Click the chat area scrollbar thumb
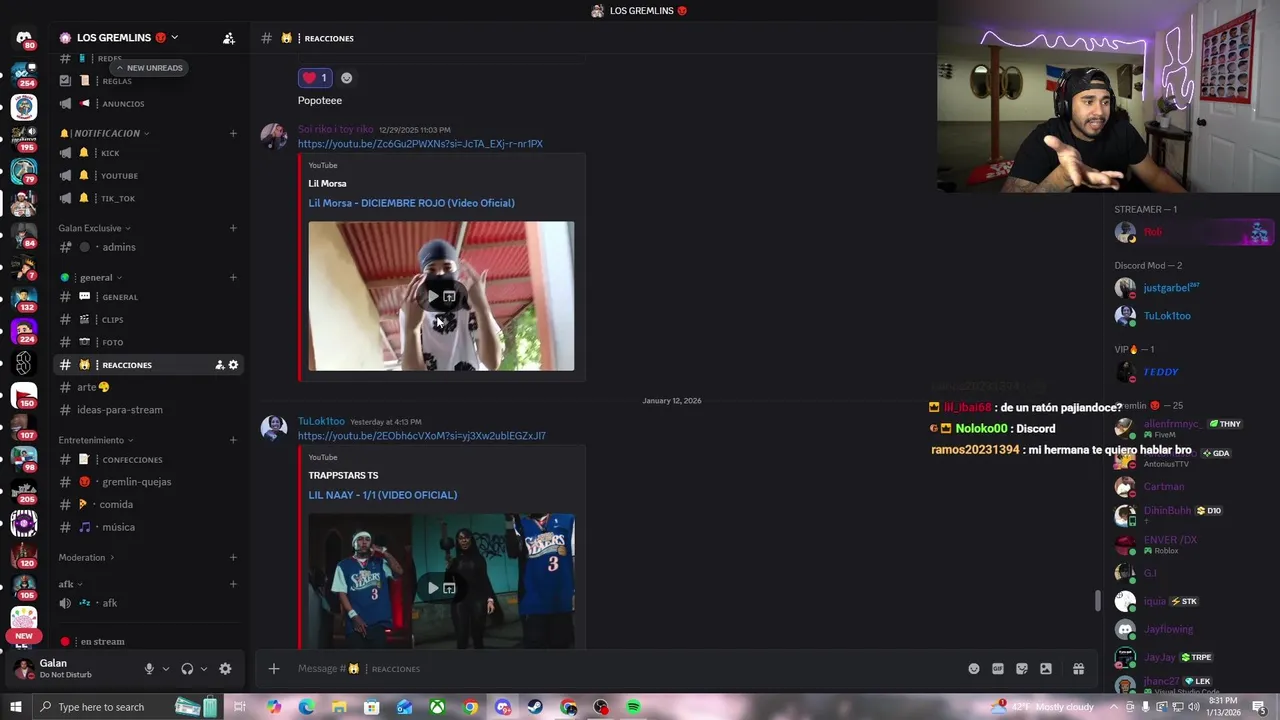Screen dimensions: 1280x720 (x=1097, y=601)
